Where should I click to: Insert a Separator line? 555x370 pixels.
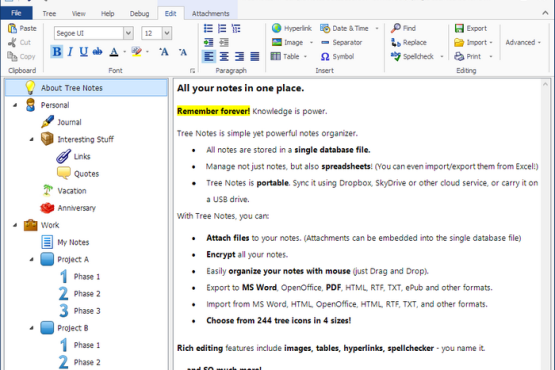[x=341, y=42]
